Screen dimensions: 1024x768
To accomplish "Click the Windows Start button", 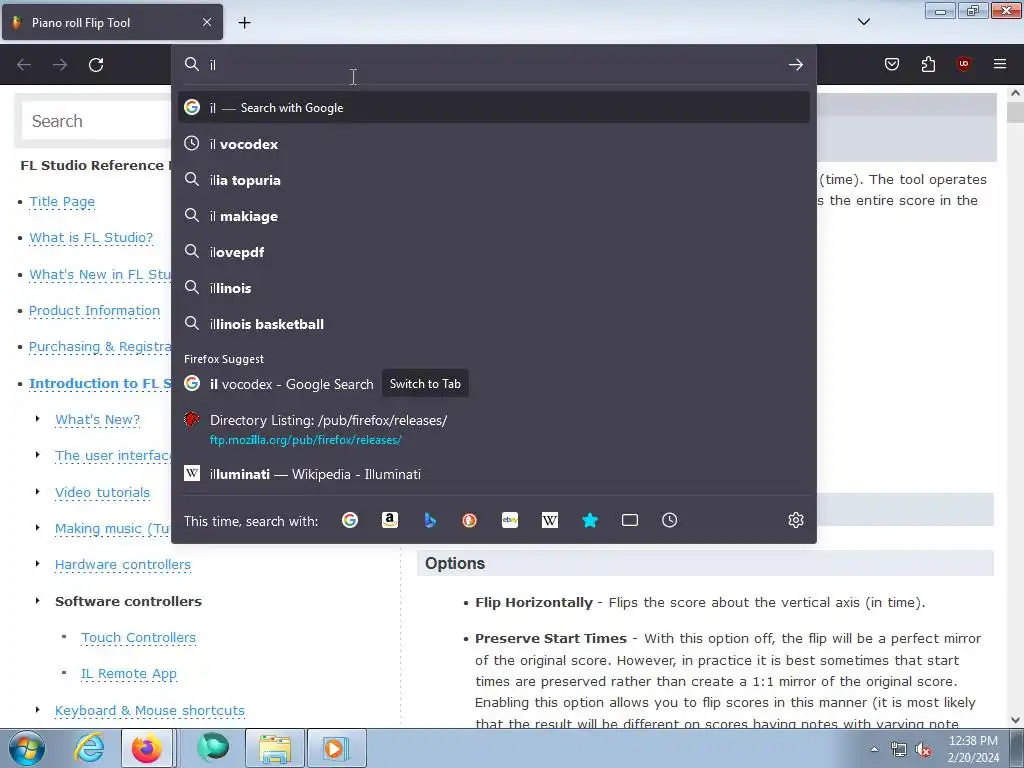I will 27,748.
